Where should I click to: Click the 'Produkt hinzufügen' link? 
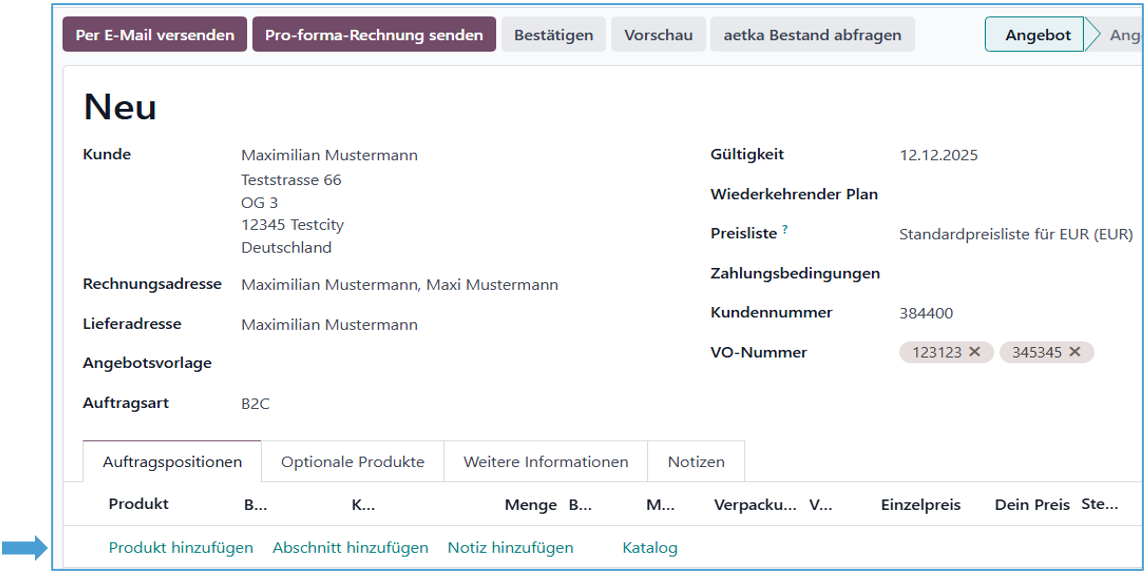[x=181, y=548]
